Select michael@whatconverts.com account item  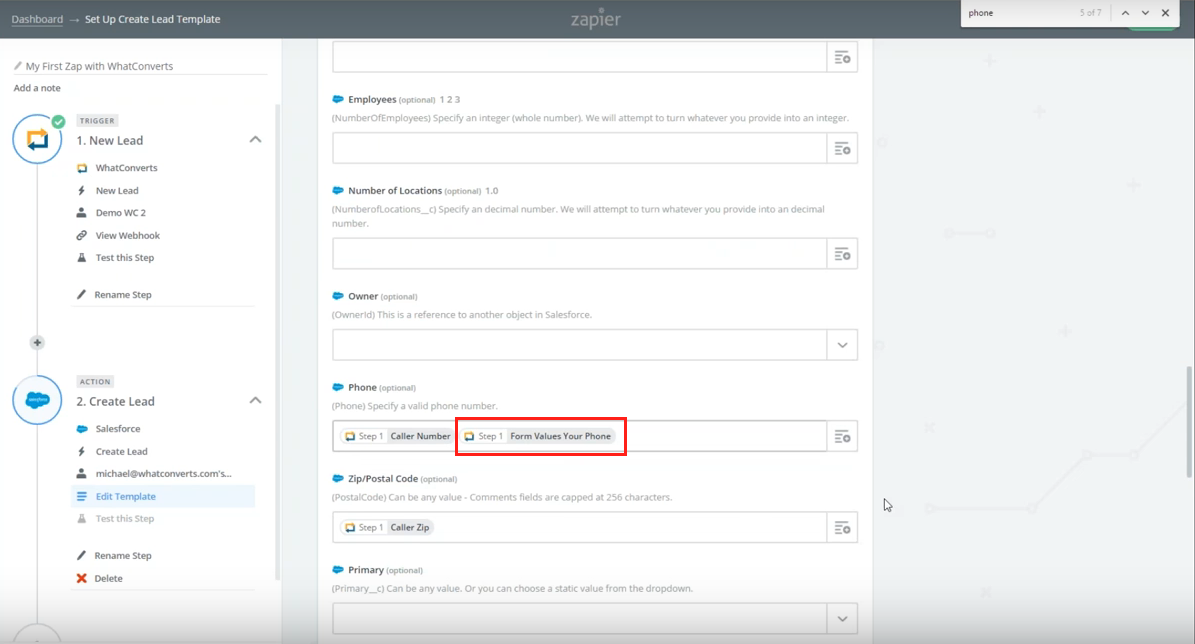pyautogui.click(x=163, y=473)
